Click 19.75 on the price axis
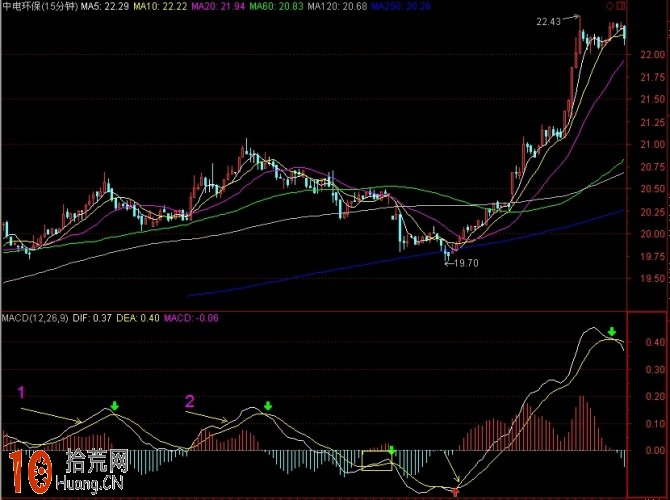The height and width of the screenshot is (500, 670). (652, 256)
